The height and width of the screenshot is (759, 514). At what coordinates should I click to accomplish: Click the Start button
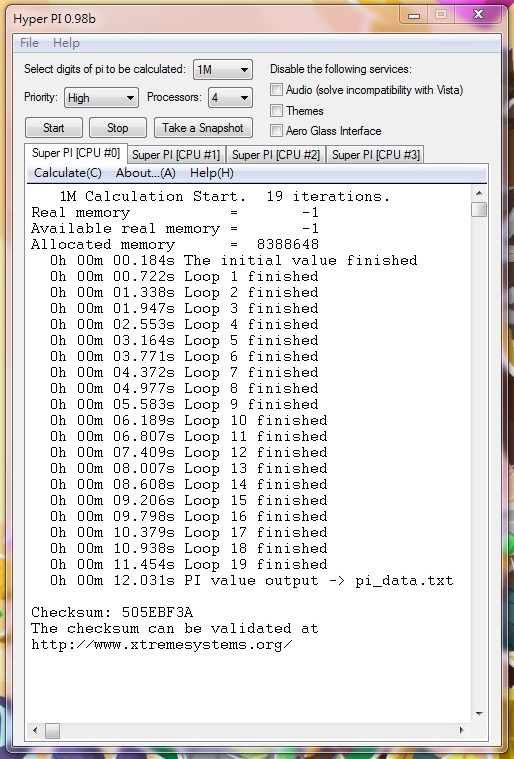coord(53,128)
